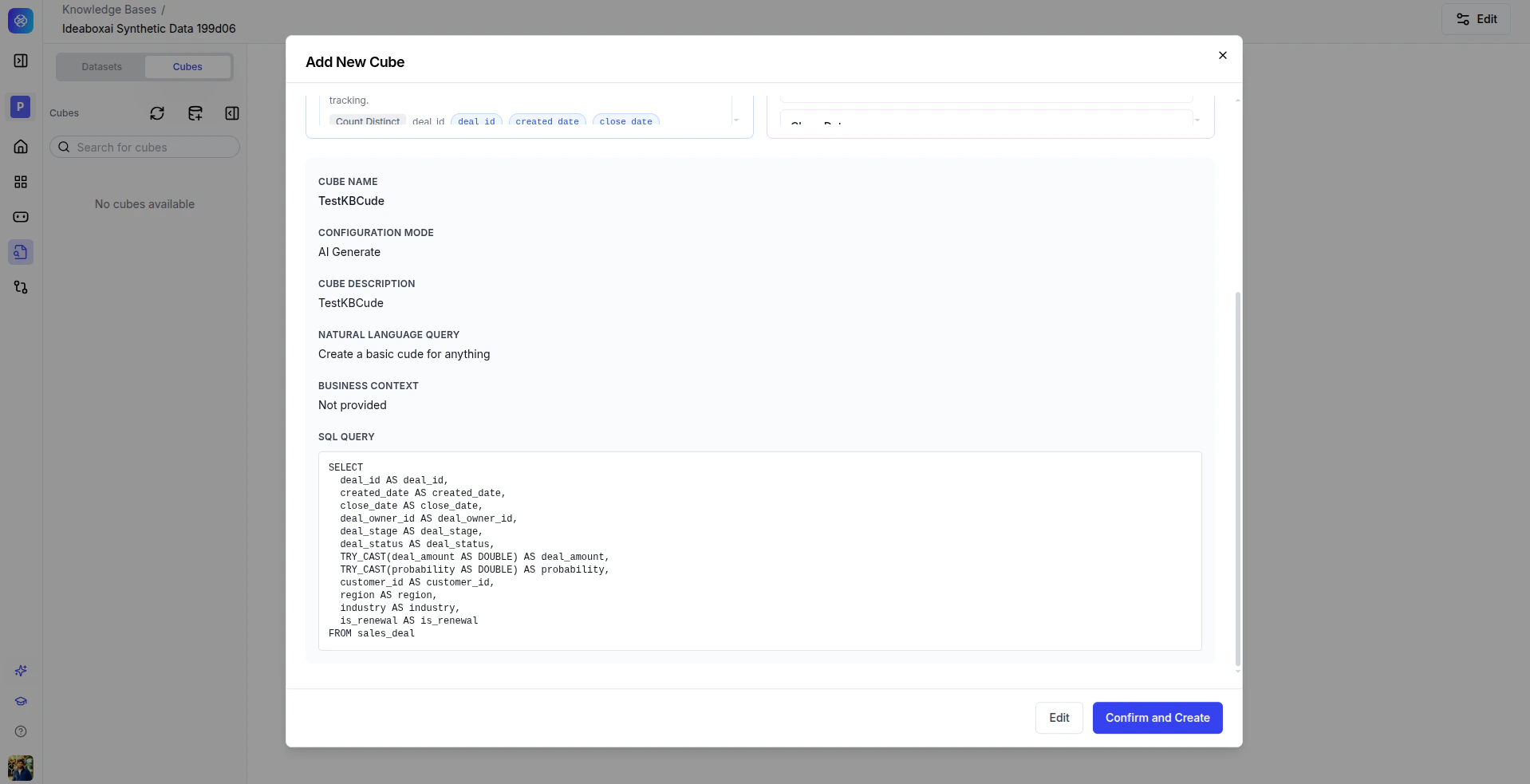Open the Knowledge Bases sidebar icon
1530x784 pixels.
(x=21, y=252)
